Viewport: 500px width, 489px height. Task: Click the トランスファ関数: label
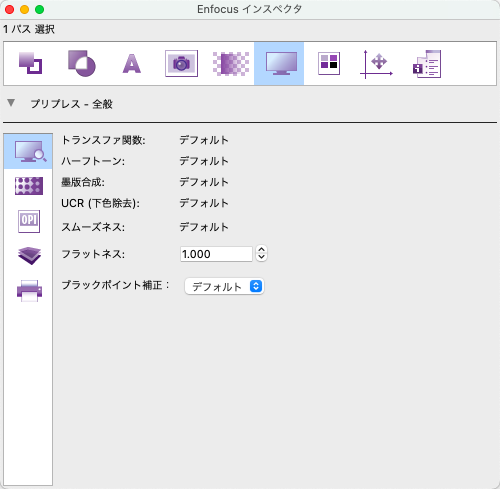pyautogui.click(x=103, y=140)
